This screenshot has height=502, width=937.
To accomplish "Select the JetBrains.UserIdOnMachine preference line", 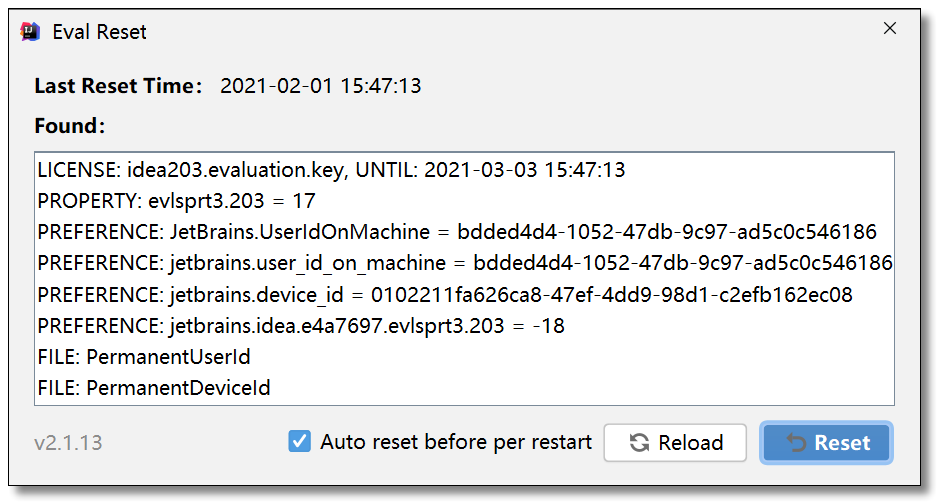I will tap(456, 232).
